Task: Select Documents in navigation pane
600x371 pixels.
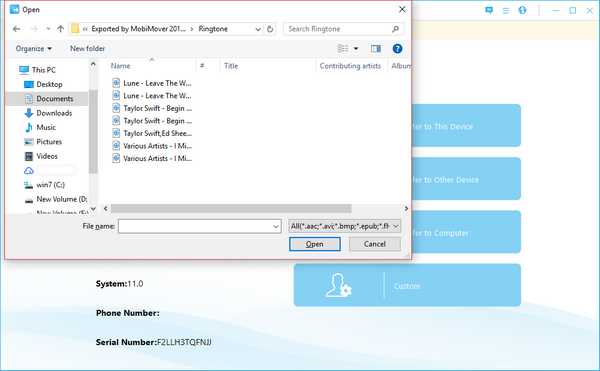Action: pyautogui.click(x=46, y=99)
